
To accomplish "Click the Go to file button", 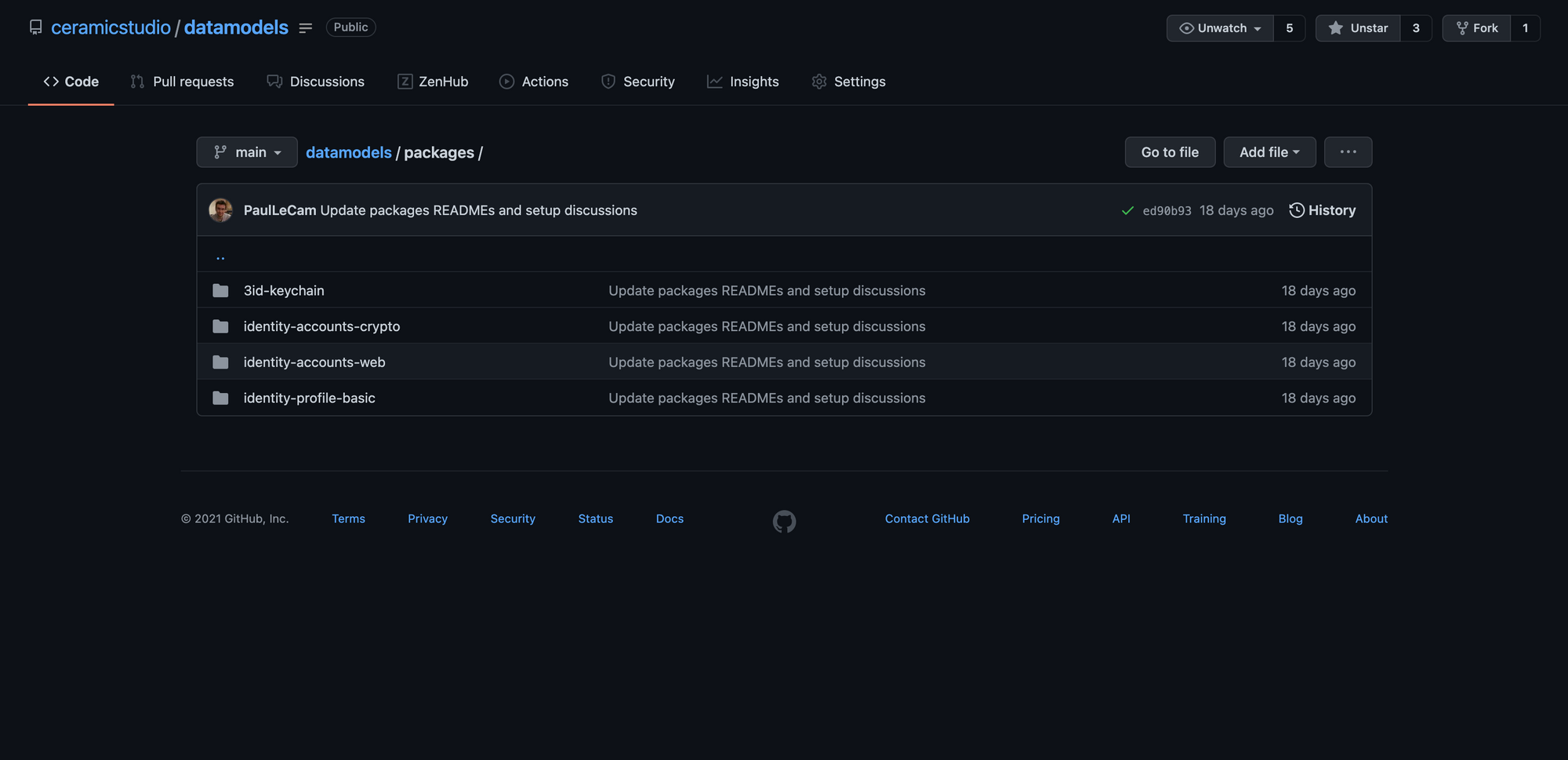I will tap(1170, 152).
